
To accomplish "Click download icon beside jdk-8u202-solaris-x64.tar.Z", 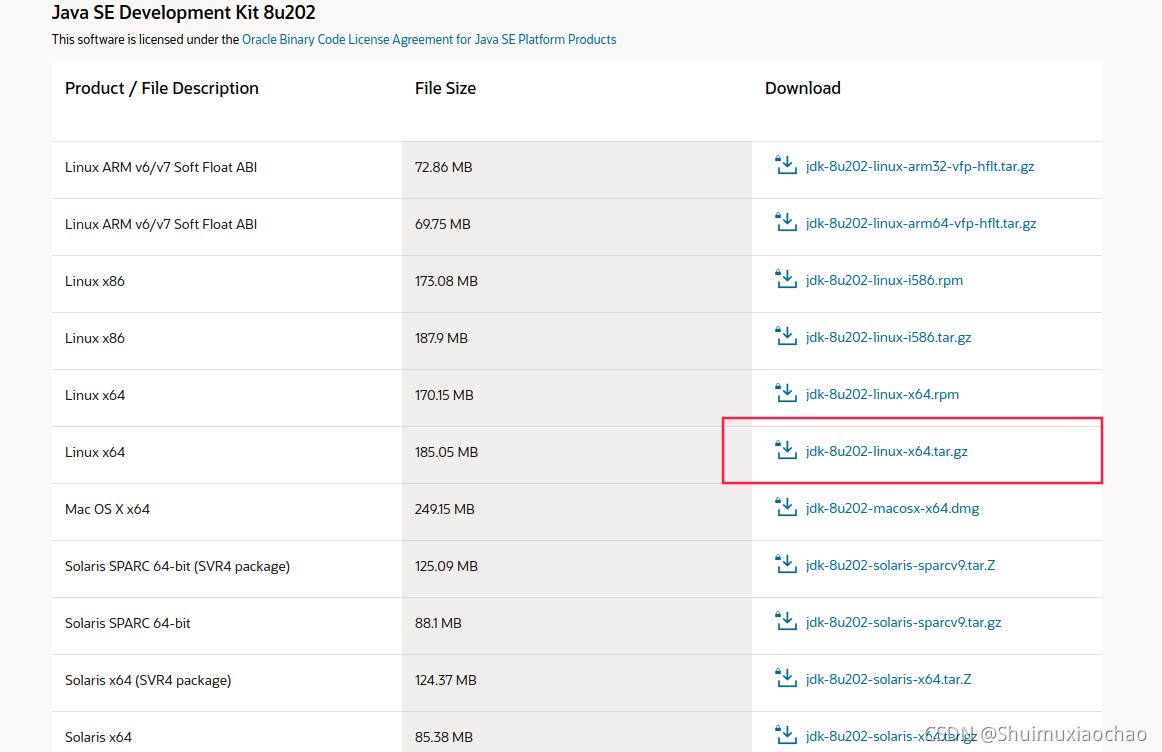I will pyautogui.click(x=786, y=679).
